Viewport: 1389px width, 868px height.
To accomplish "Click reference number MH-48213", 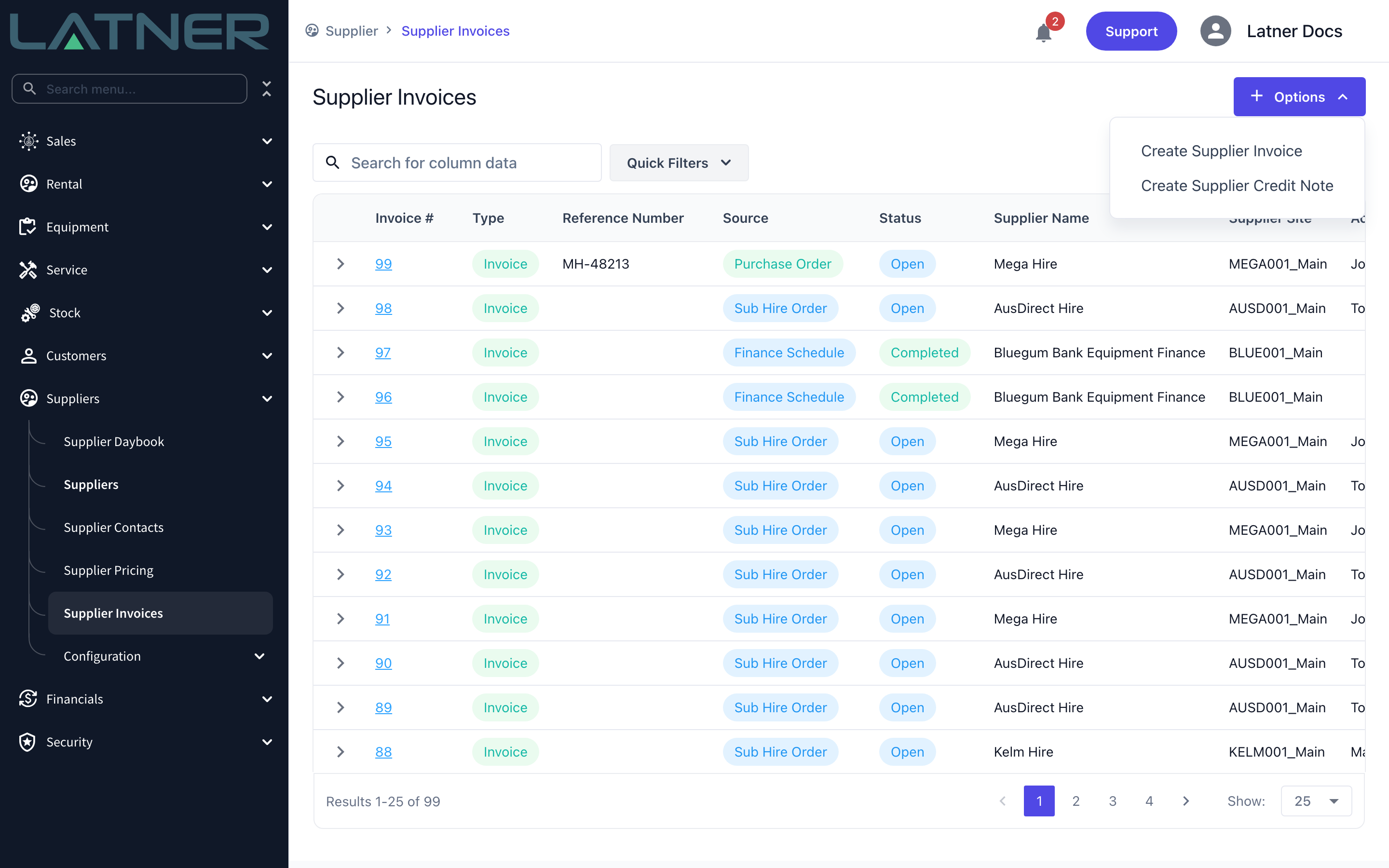I will (x=596, y=263).
